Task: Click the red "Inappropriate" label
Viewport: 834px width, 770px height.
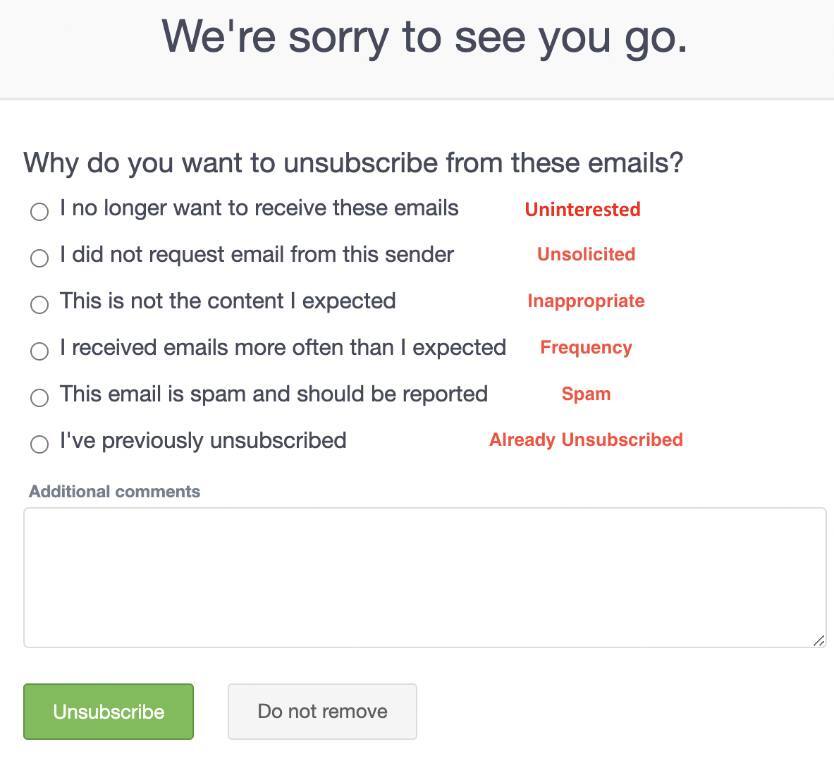Action: click(x=586, y=301)
